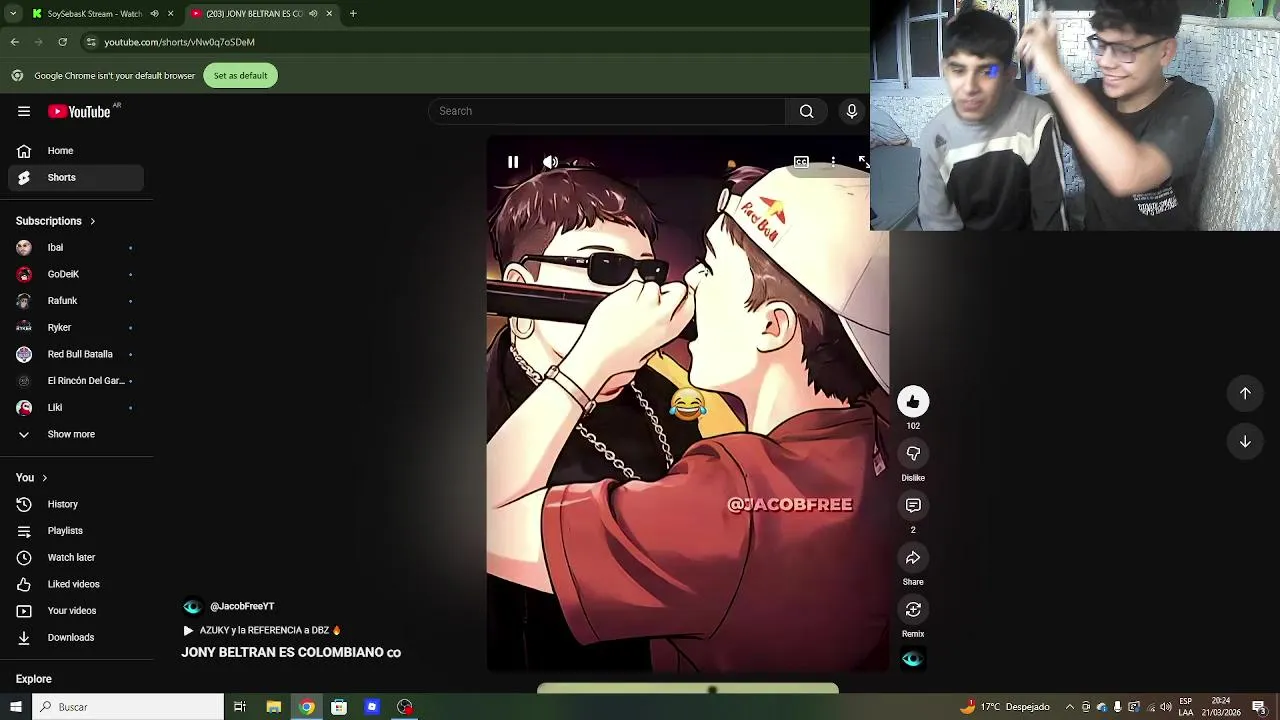1280x720 pixels.
Task: Open Liki channel subscription
Action: (x=76, y=408)
